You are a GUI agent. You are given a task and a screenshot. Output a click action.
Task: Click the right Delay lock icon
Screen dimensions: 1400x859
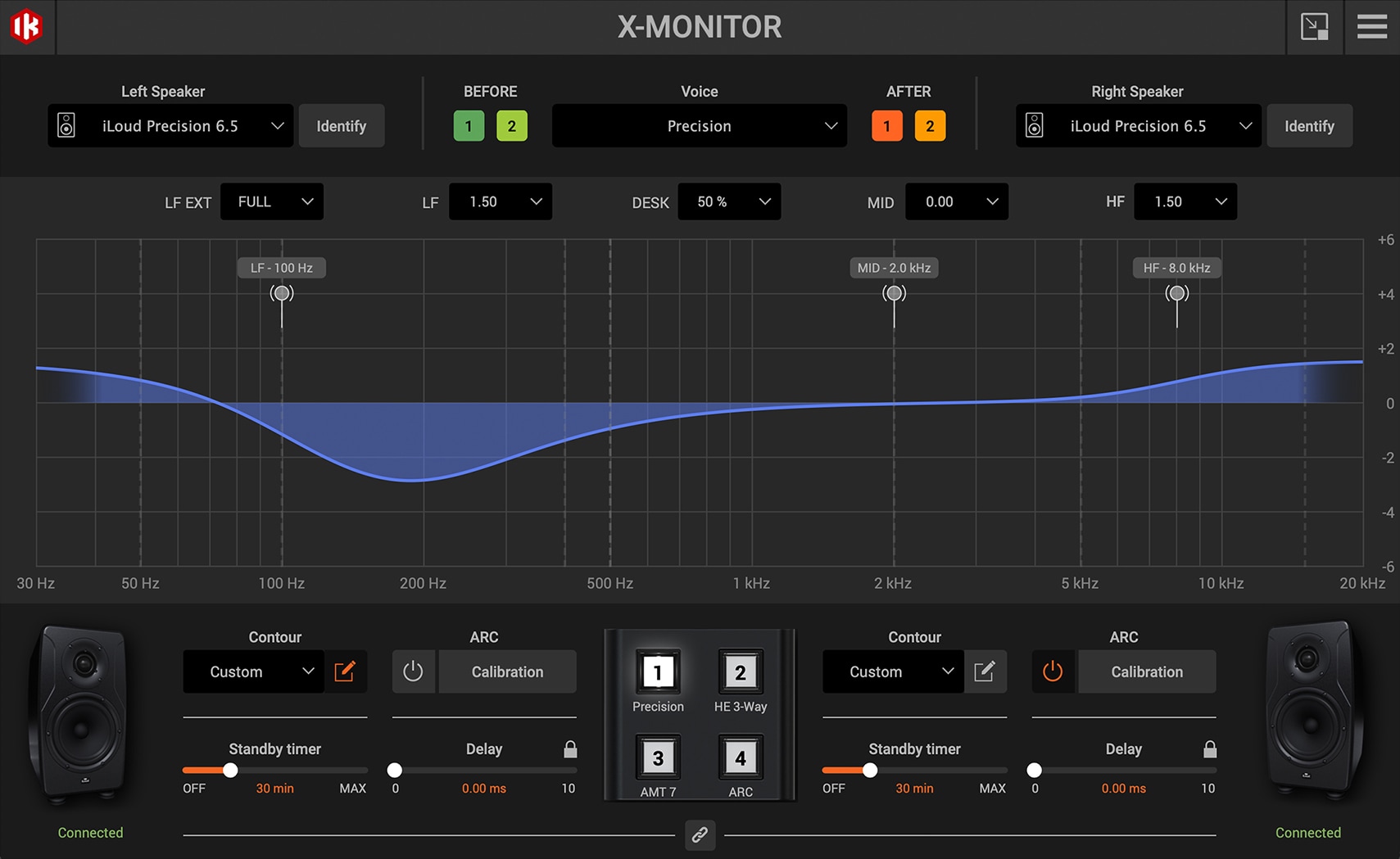[x=1209, y=749]
